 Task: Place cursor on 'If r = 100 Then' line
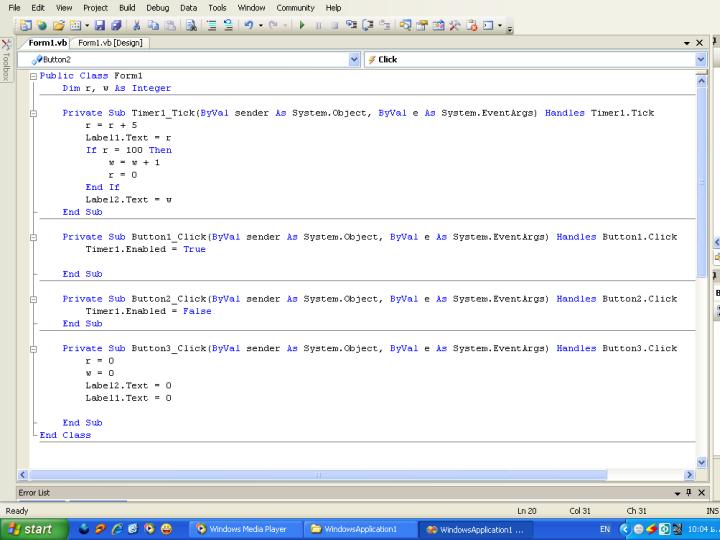pyautogui.click(x=129, y=150)
